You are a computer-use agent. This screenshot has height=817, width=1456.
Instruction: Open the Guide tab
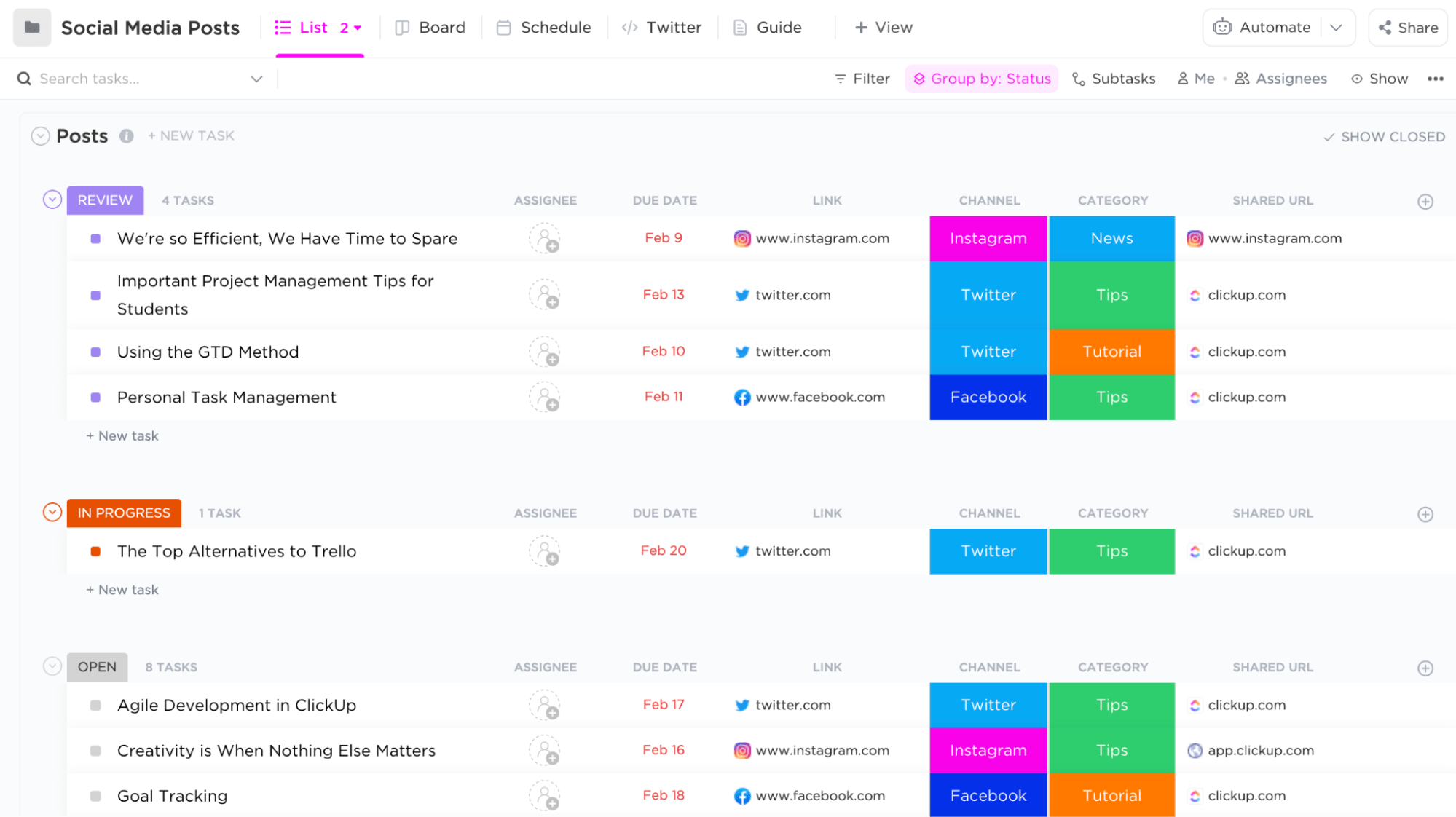(779, 27)
